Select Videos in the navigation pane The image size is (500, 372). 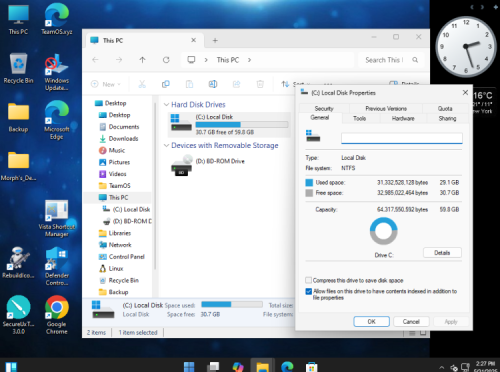pyautogui.click(x=113, y=174)
